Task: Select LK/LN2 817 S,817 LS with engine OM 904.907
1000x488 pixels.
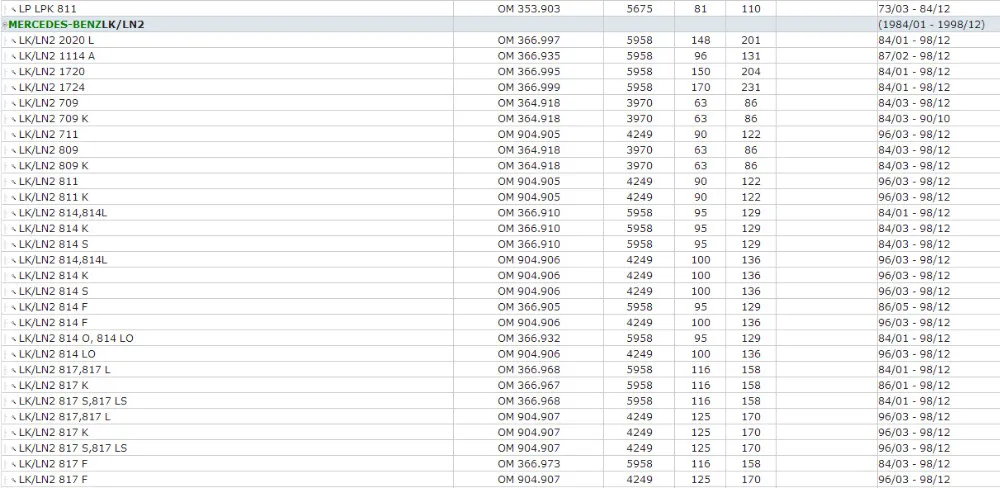Action: pyautogui.click(x=73, y=448)
